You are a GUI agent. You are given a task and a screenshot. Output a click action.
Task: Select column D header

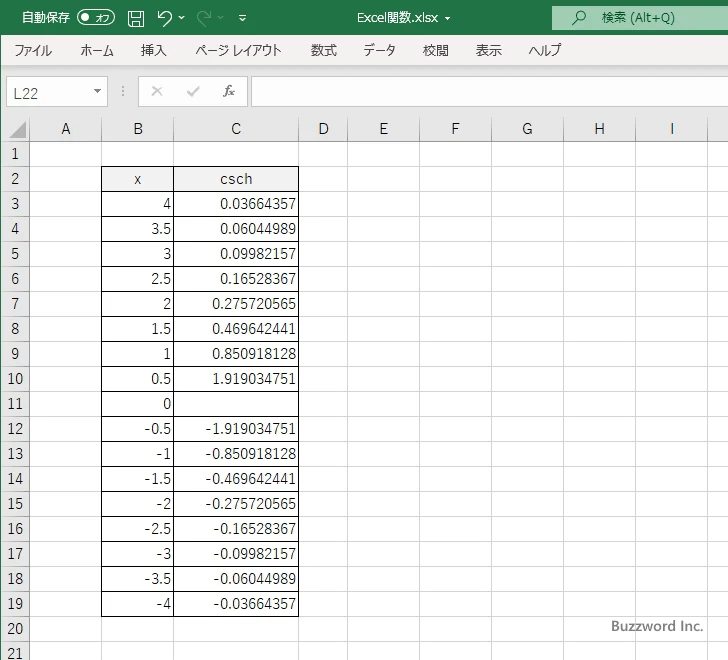[323, 129]
